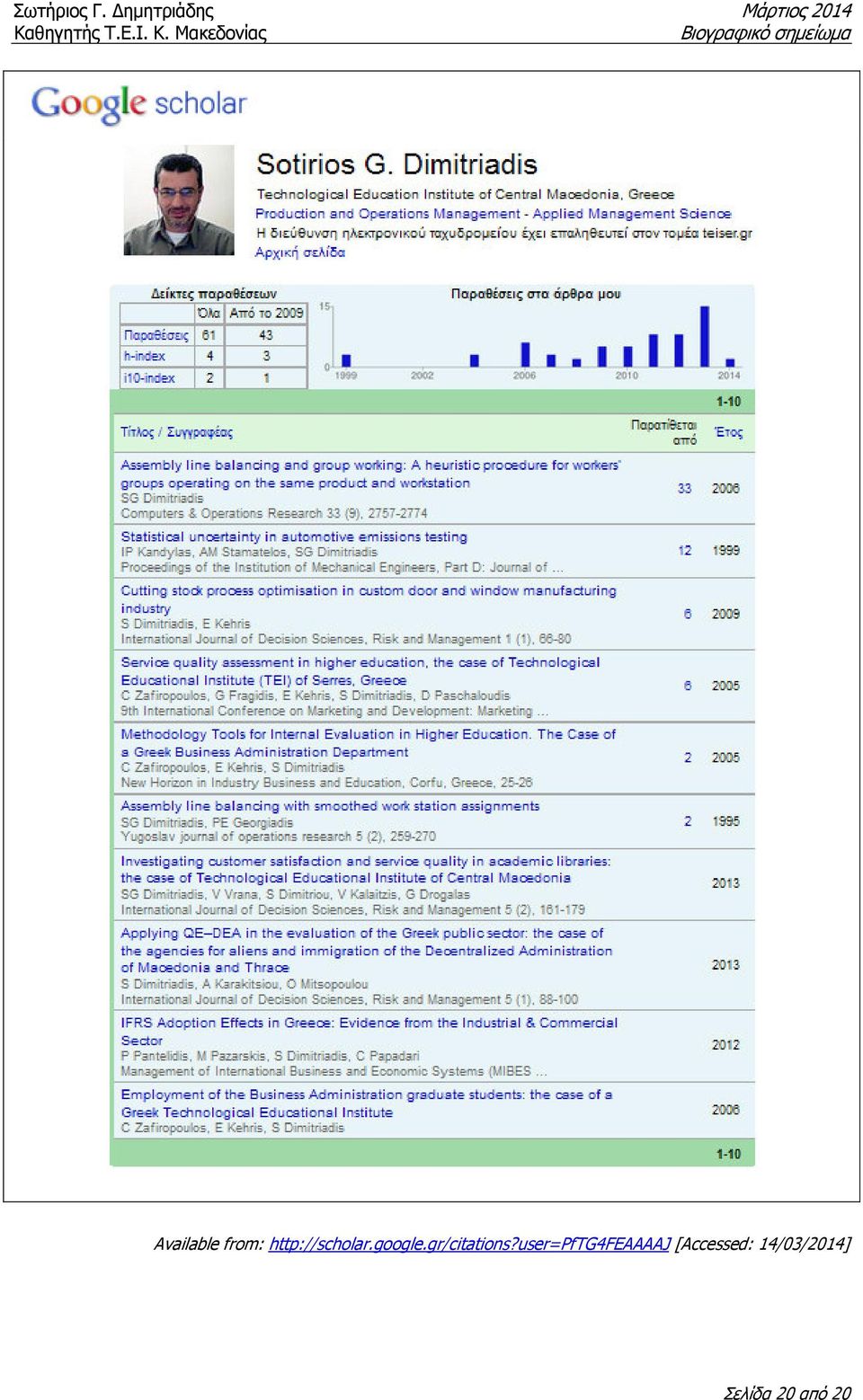The image size is (863, 1400).
Task: Select citations since 2009 value 43
Action: click(x=266, y=335)
